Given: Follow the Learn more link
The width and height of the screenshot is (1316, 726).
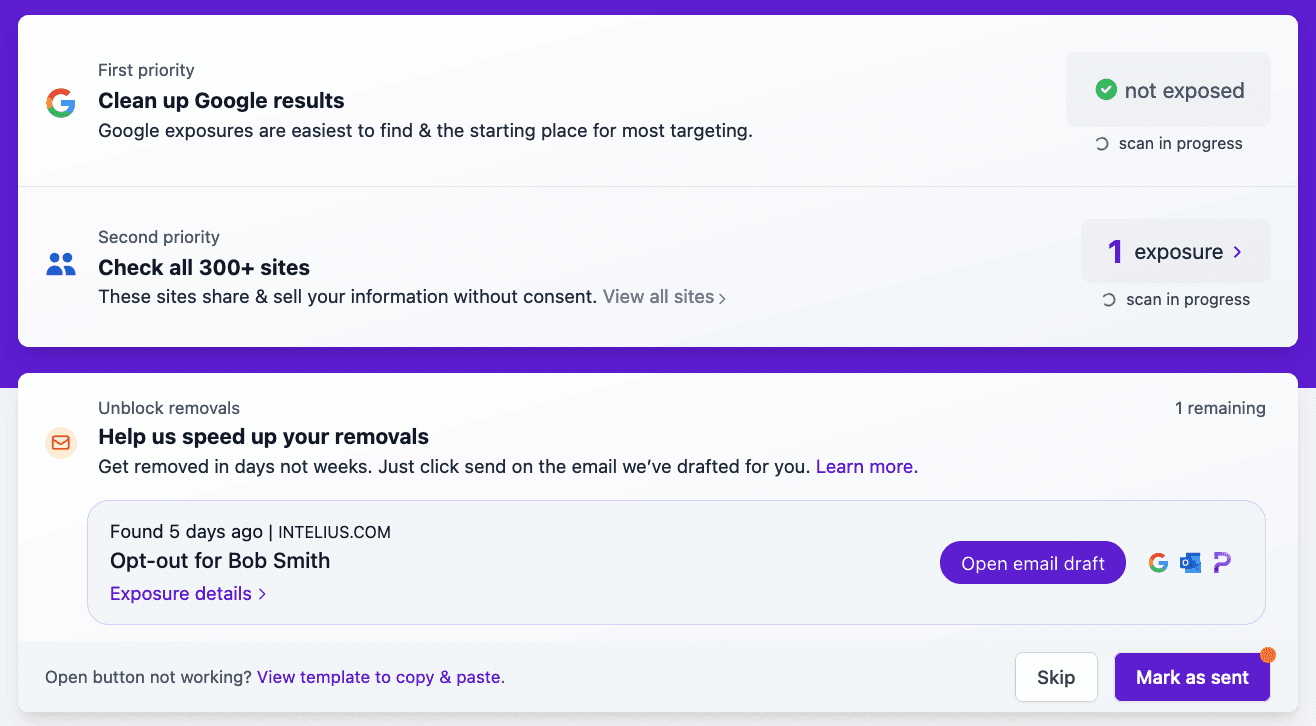Looking at the screenshot, I should pyautogui.click(x=867, y=466).
